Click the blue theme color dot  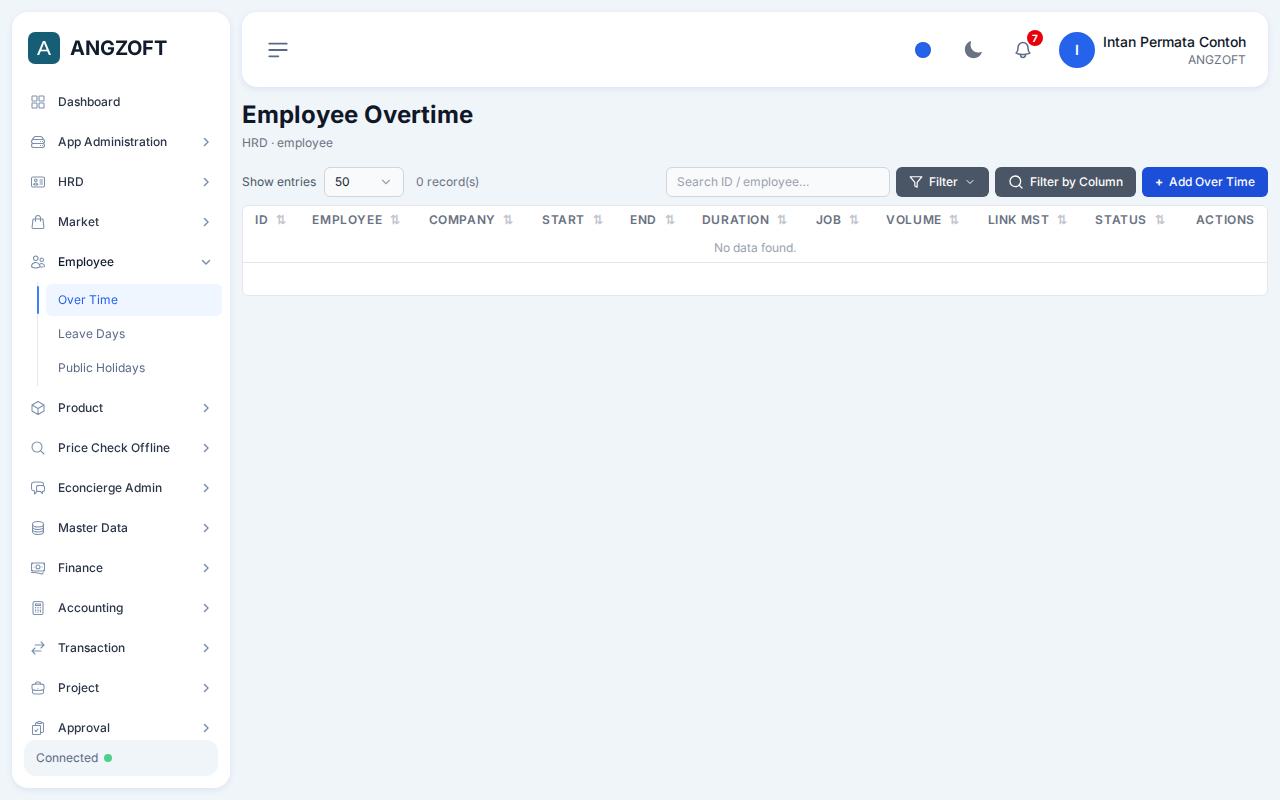[x=923, y=50]
